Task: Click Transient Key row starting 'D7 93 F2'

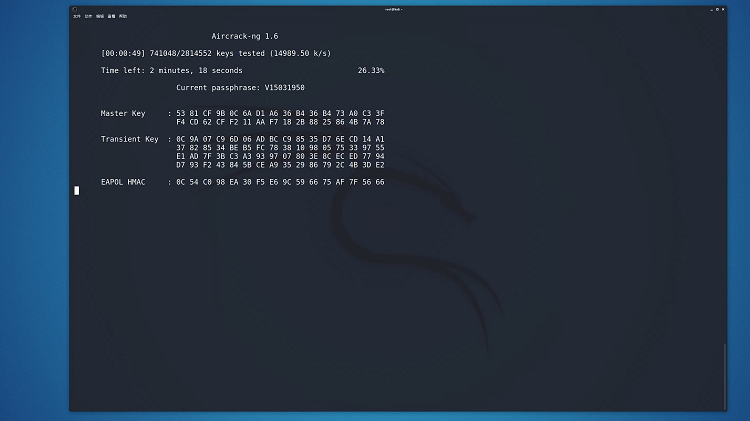Action: click(280, 165)
